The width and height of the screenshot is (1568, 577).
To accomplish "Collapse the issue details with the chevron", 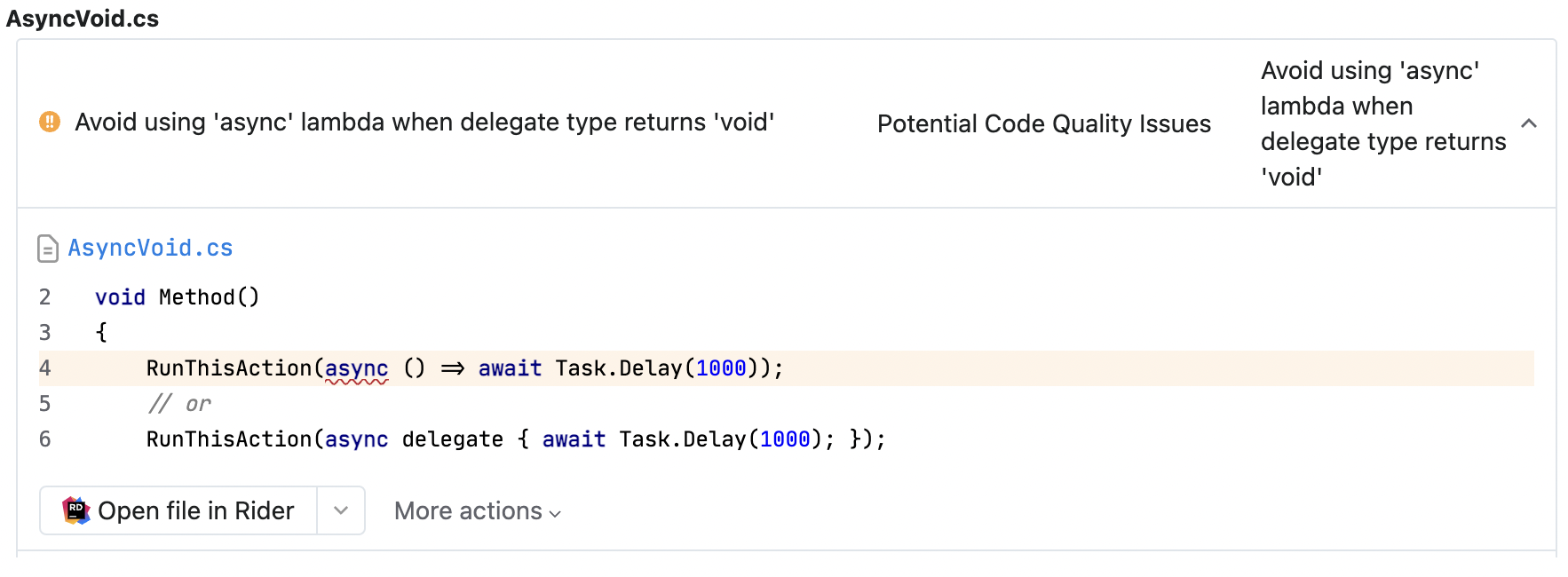I will click(x=1529, y=123).
